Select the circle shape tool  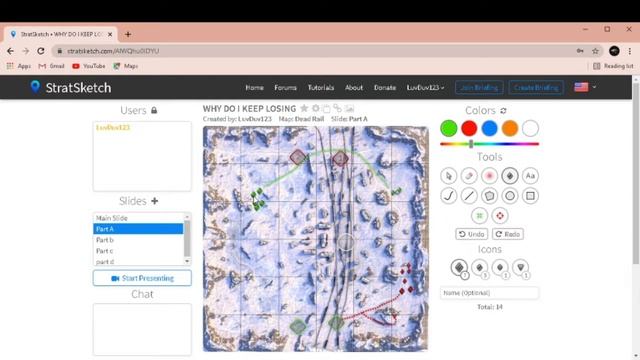click(x=510, y=196)
